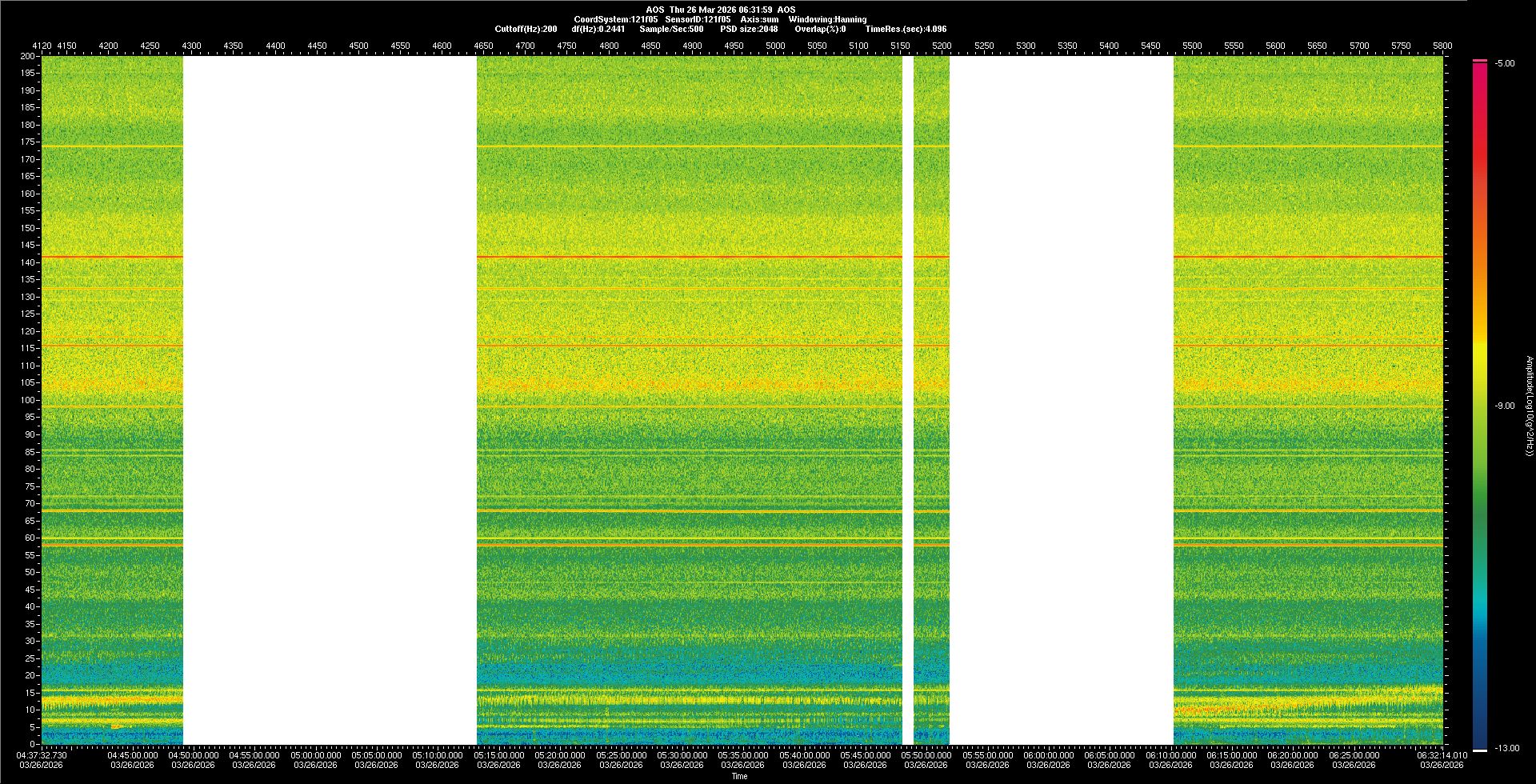
Task: Click the 100 Hz frequency axis label
Action: coord(27,400)
